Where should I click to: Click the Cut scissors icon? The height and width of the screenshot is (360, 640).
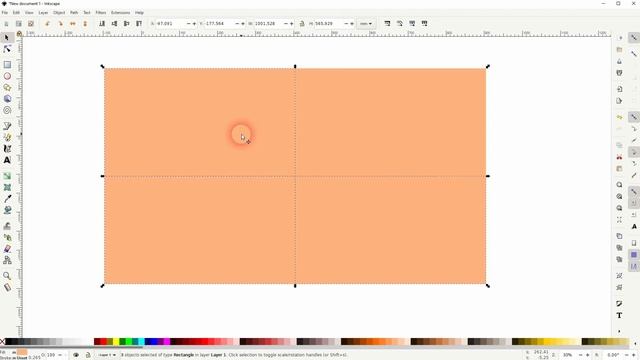coord(619,157)
